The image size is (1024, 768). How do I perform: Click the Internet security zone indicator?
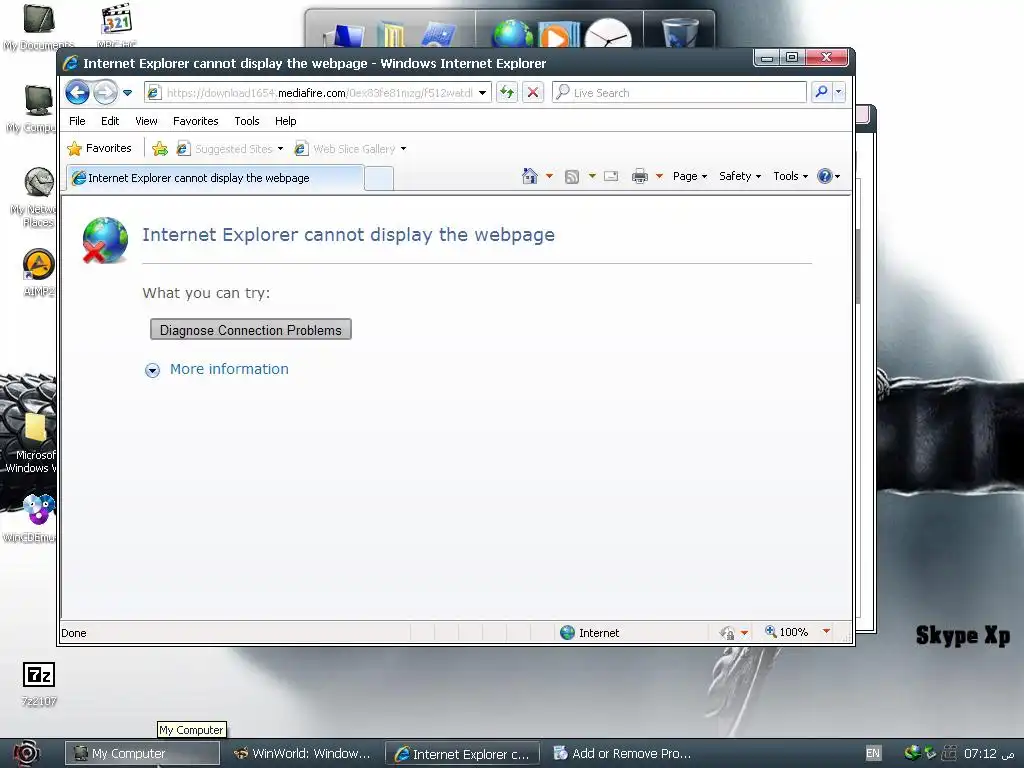[x=590, y=632]
